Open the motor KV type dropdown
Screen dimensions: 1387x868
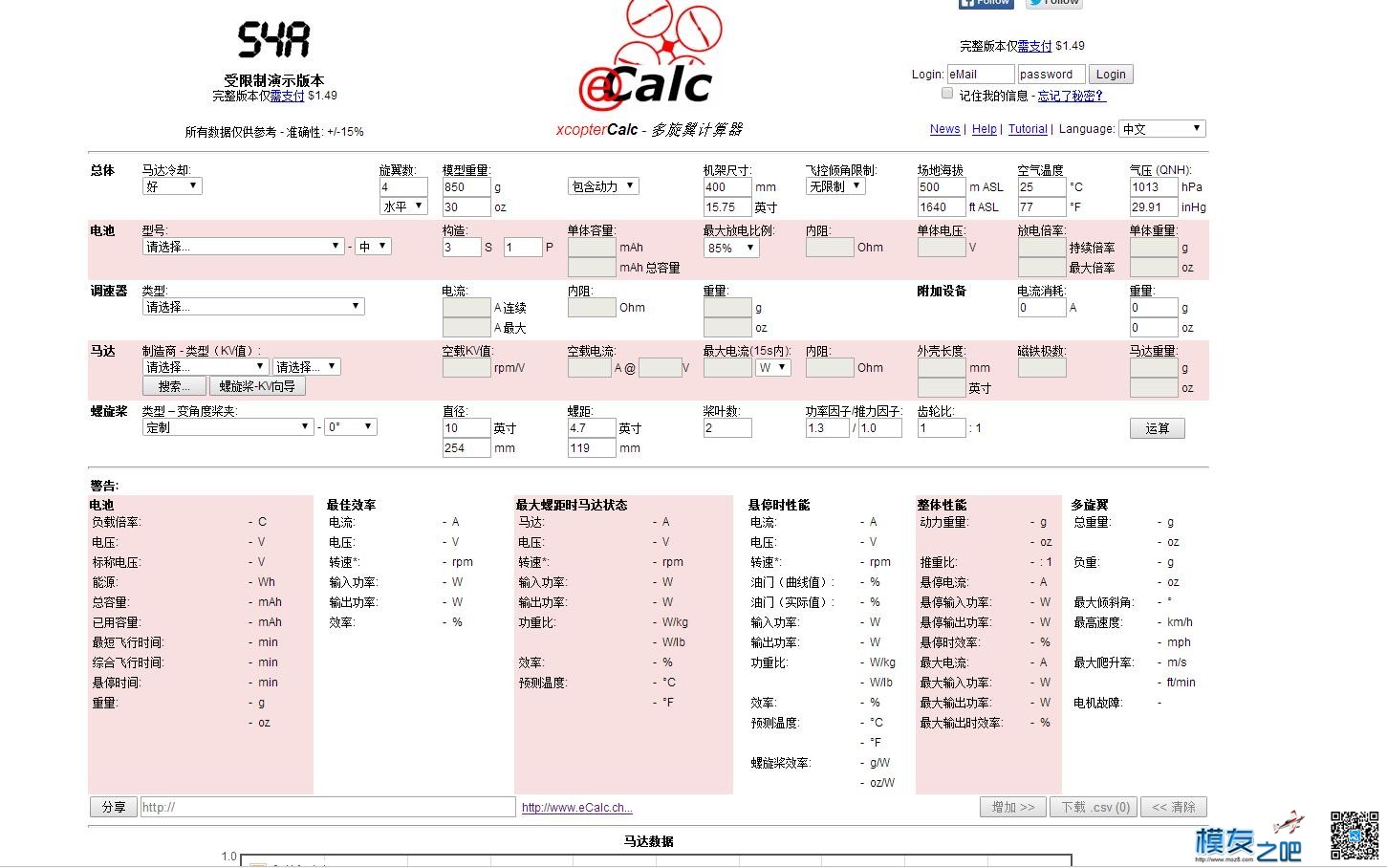(x=306, y=367)
